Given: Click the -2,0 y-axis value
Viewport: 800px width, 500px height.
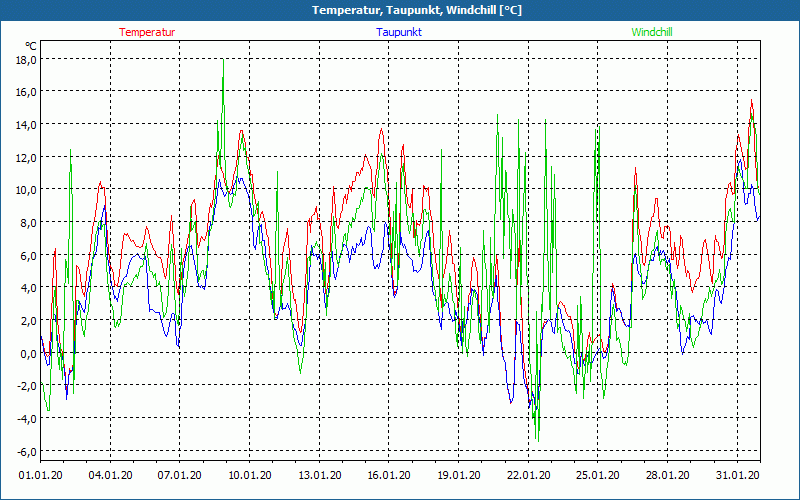Looking at the screenshot, I should click(27, 386).
